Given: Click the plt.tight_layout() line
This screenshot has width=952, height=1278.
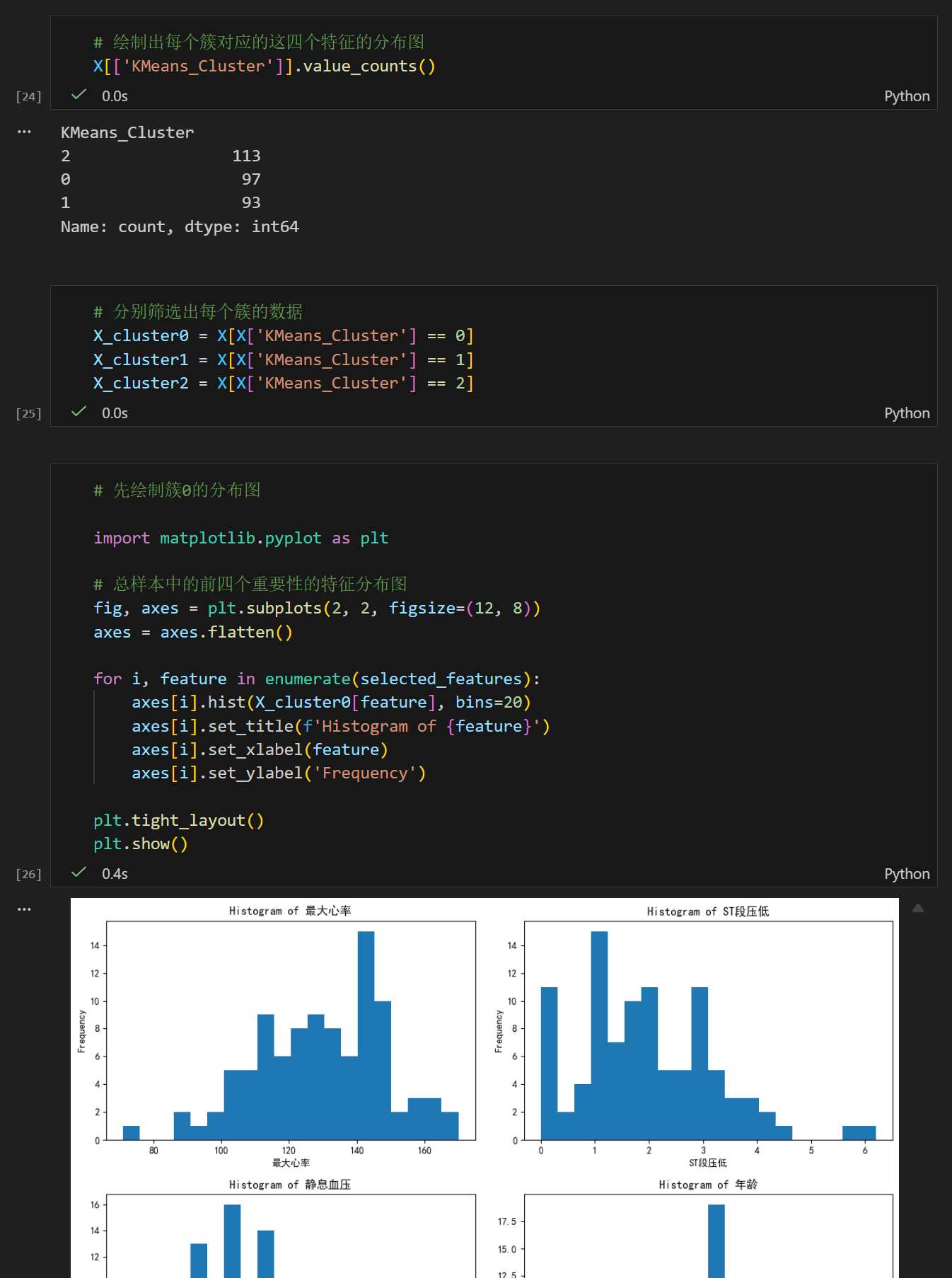Looking at the screenshot, I should point(179,820).
